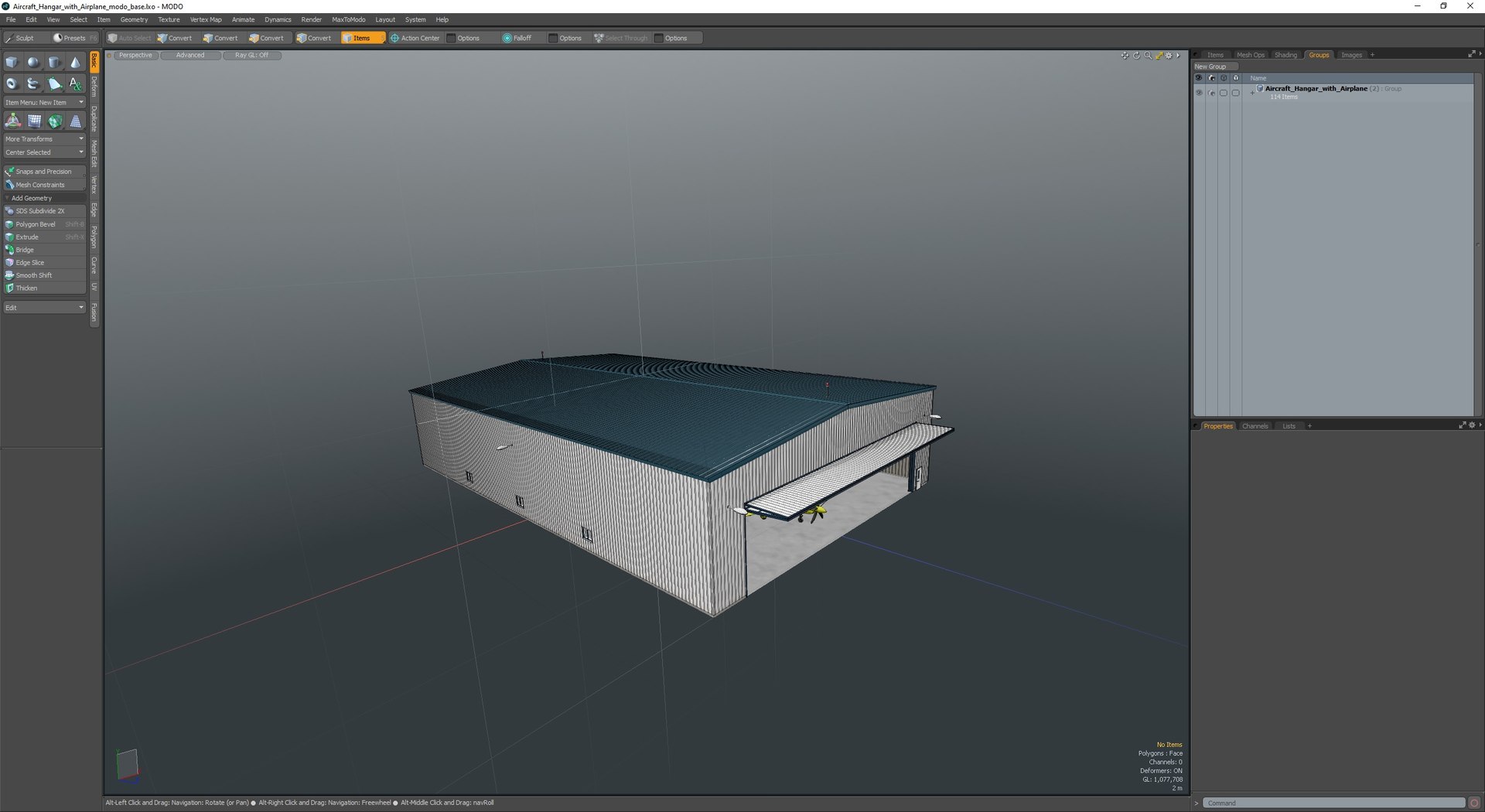
Task: Open the Geometry menu
Action: pyautogui.click(x=134, y=19)
